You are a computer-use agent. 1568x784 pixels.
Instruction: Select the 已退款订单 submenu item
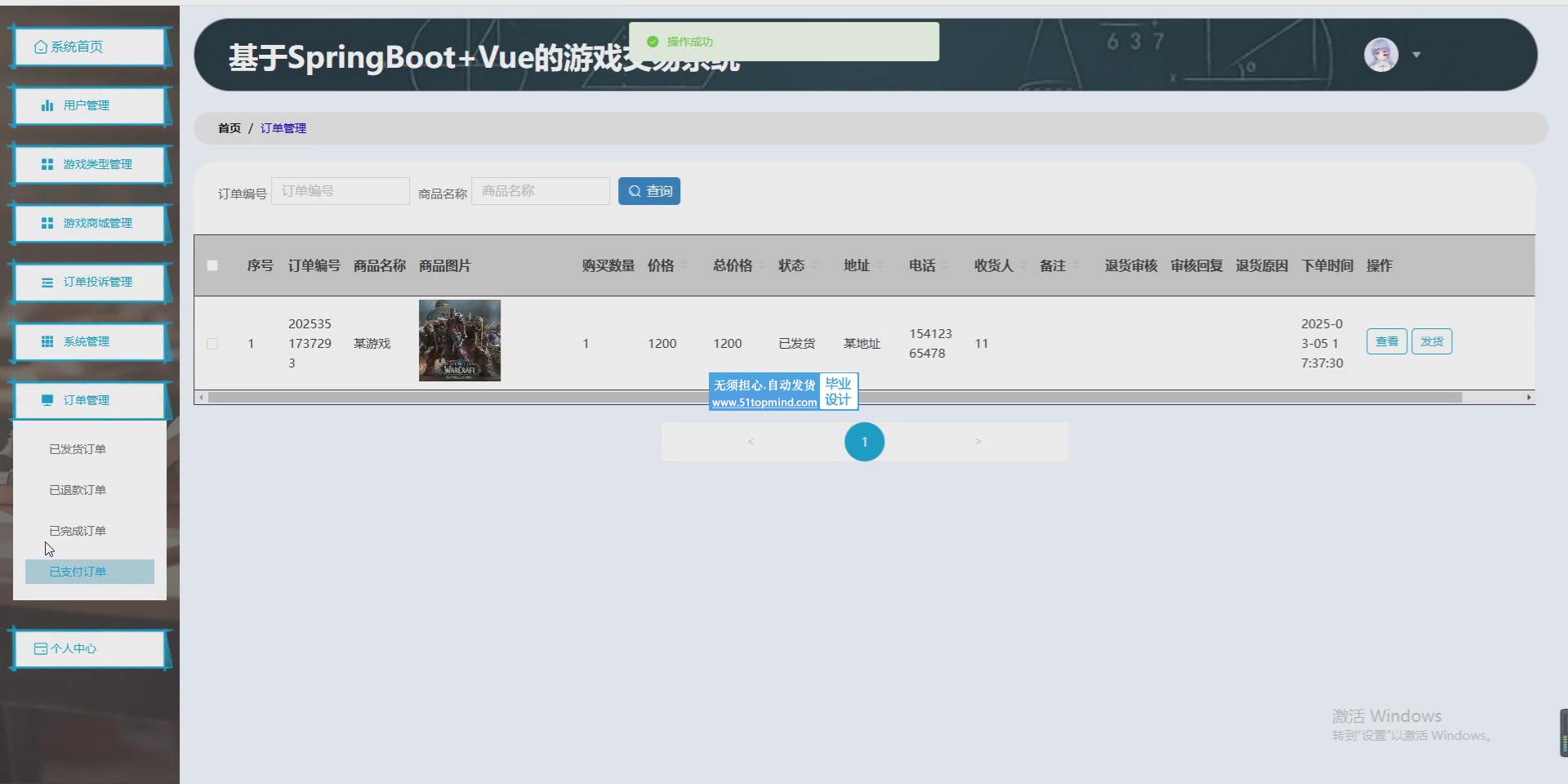(78, 490)
